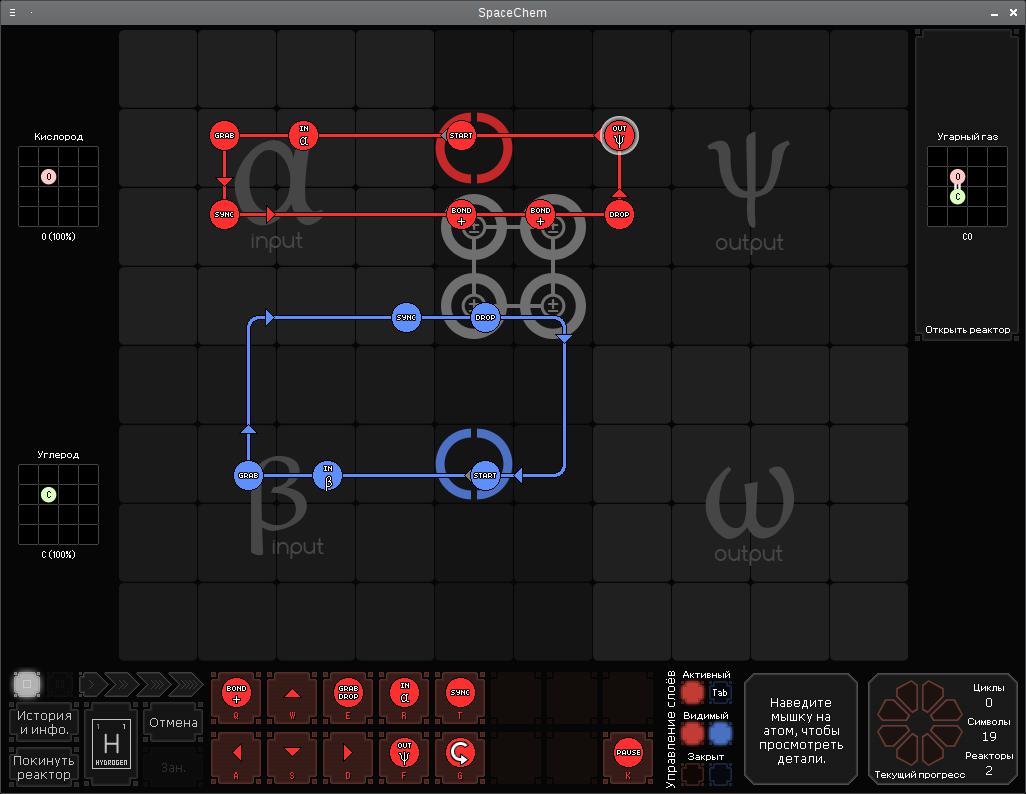Image resolution: width=1026 pixels, height=794 pixels.
Task: Click the Символы value 19
Action: [989, 736]
